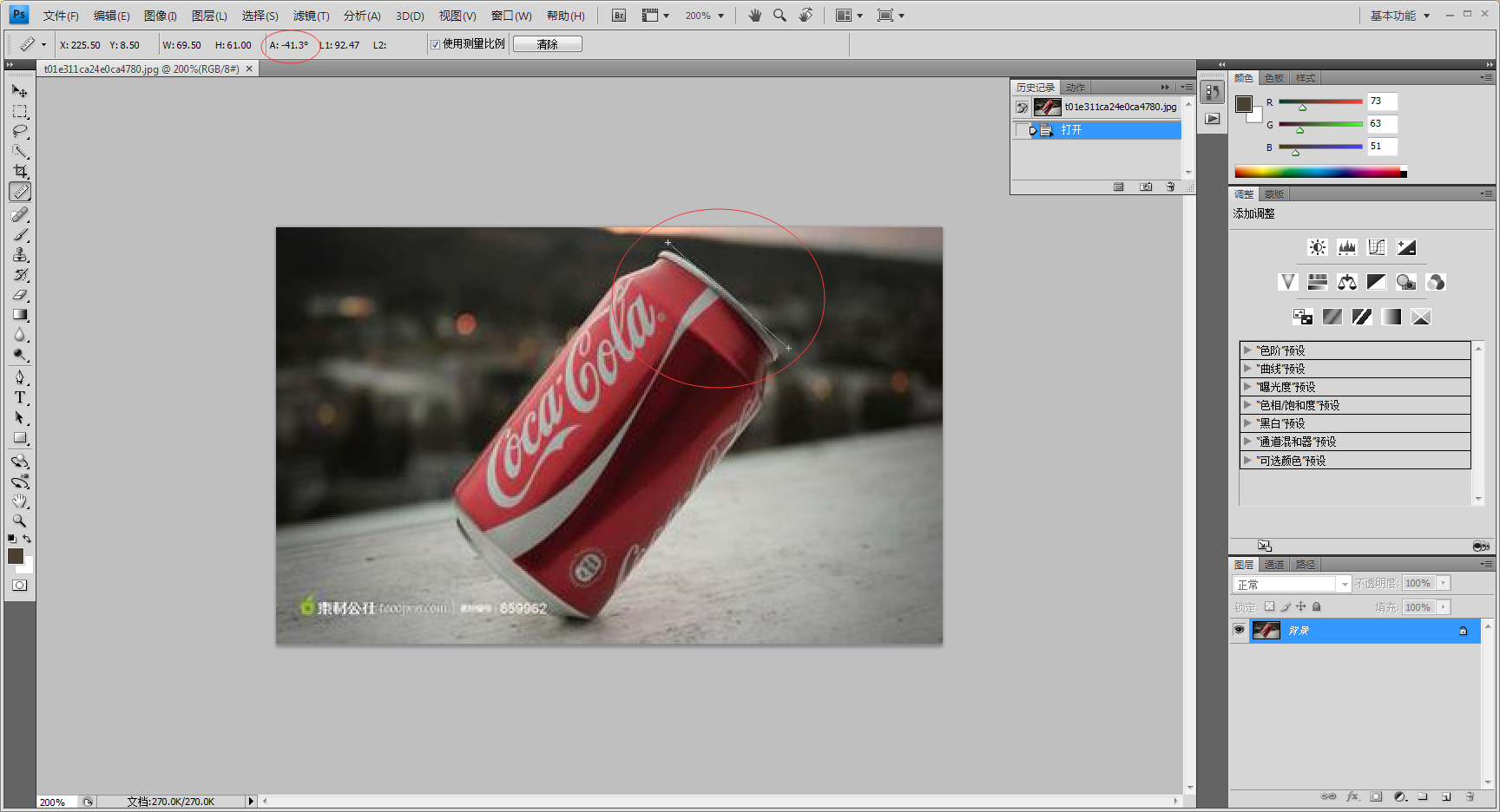Viewport: 1500px width, 812px height.
Task: Select the Move tool
Action: point(20,91)
